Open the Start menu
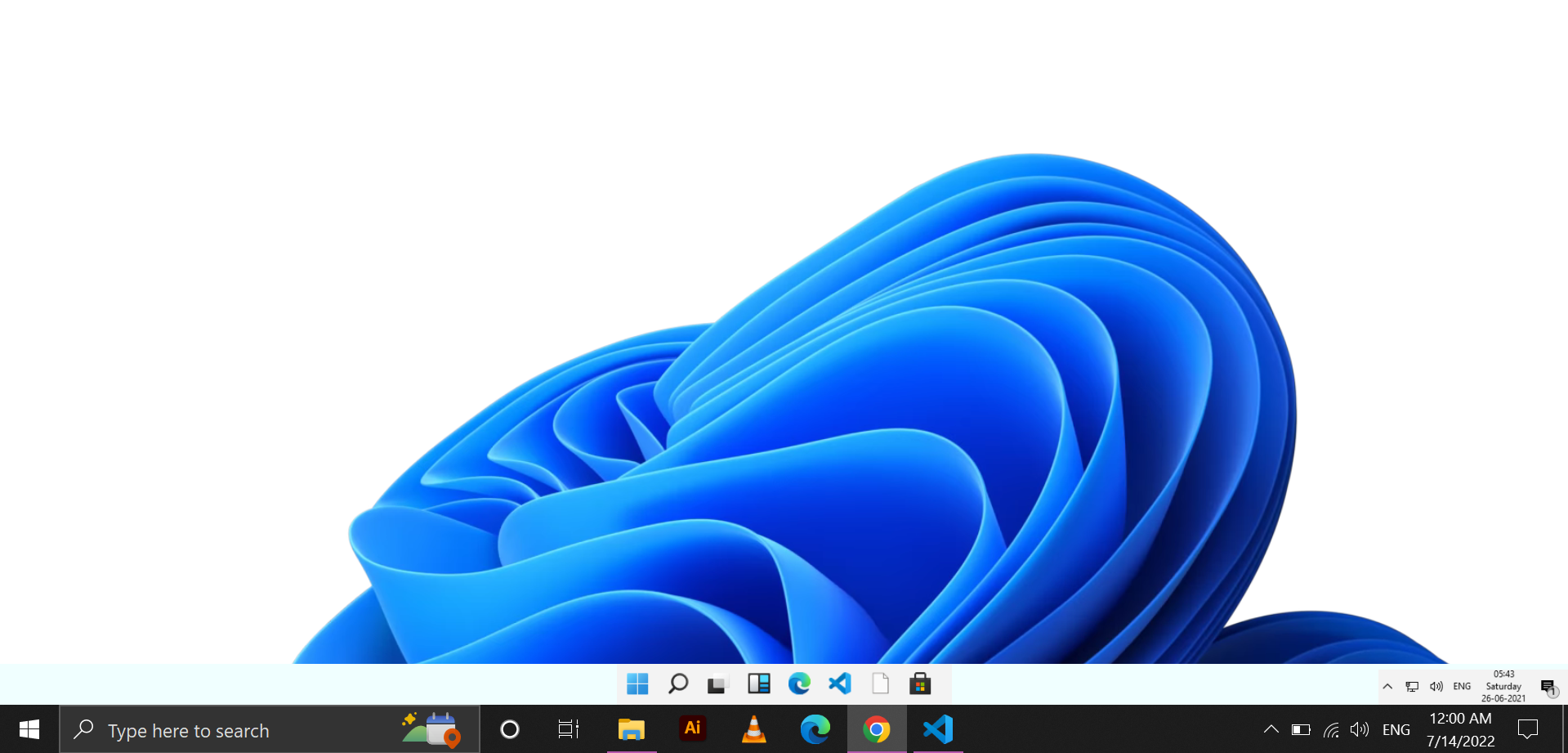This screenshot has height=753, width=1568. [29, 729]
